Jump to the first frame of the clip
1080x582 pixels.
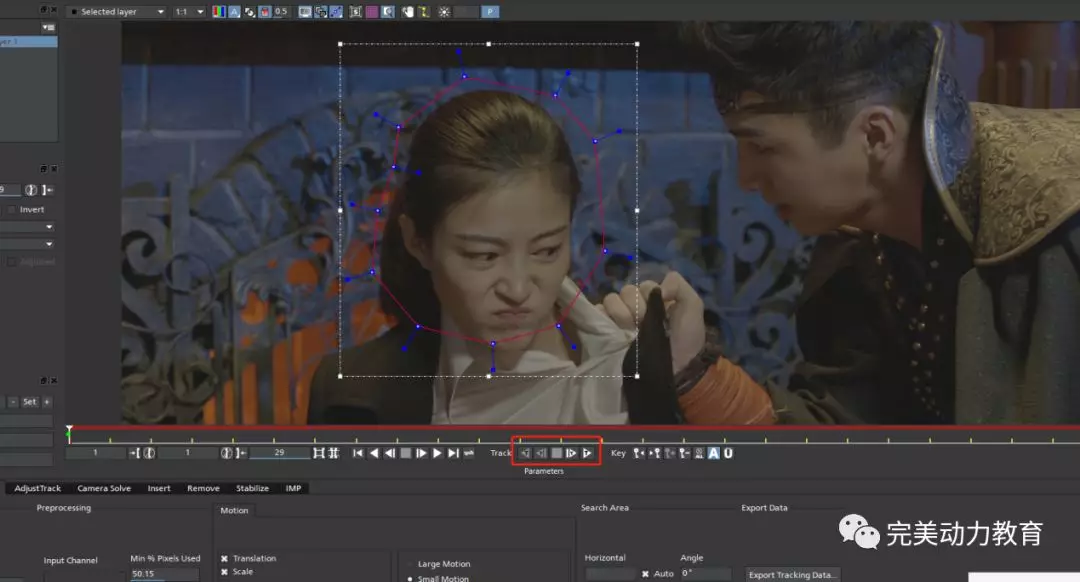pyautogui.click(x=357, y=453)
